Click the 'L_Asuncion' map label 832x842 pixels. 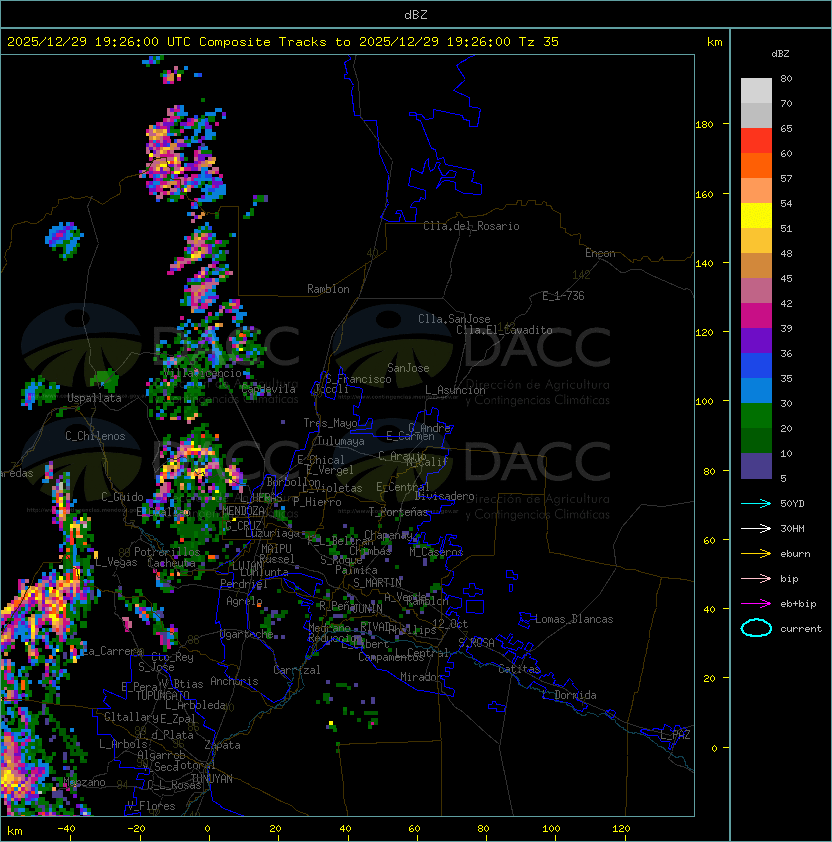455,390
